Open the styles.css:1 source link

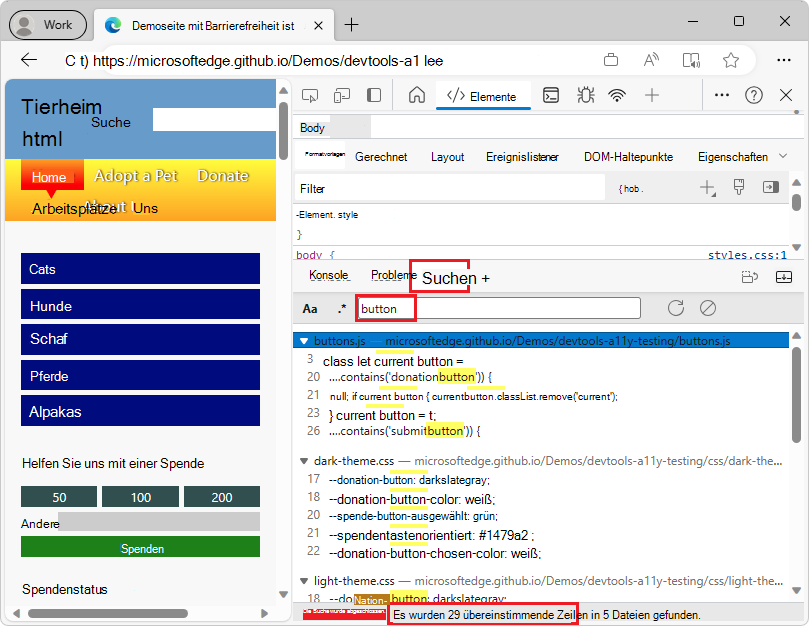click(x=747, y=255)
